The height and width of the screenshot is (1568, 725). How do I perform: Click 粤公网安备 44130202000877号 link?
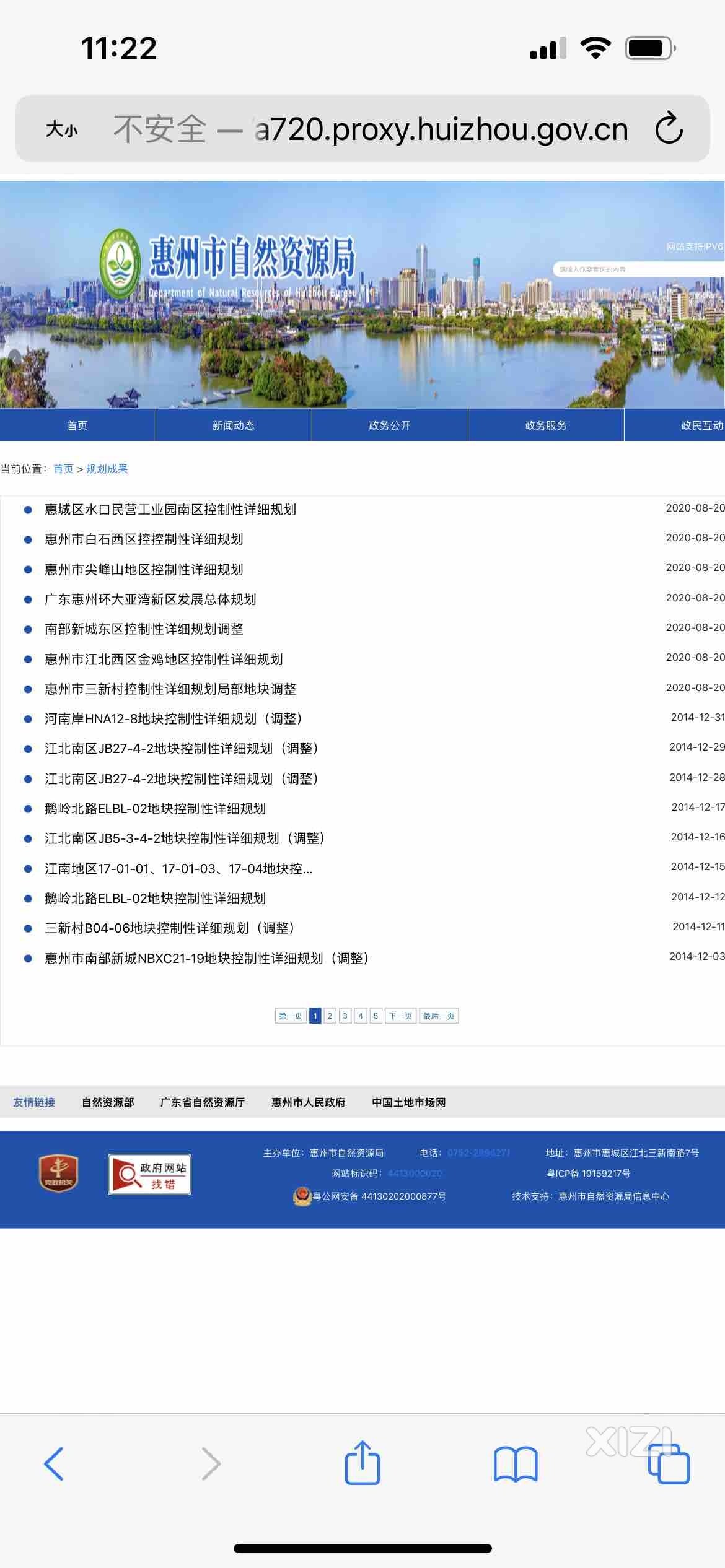coord(379,1196)
